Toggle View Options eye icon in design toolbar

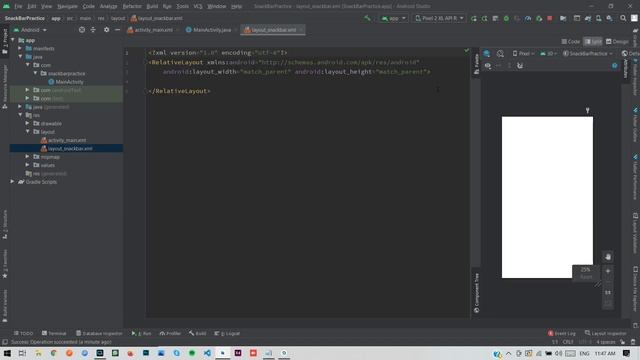click(488, 65)
